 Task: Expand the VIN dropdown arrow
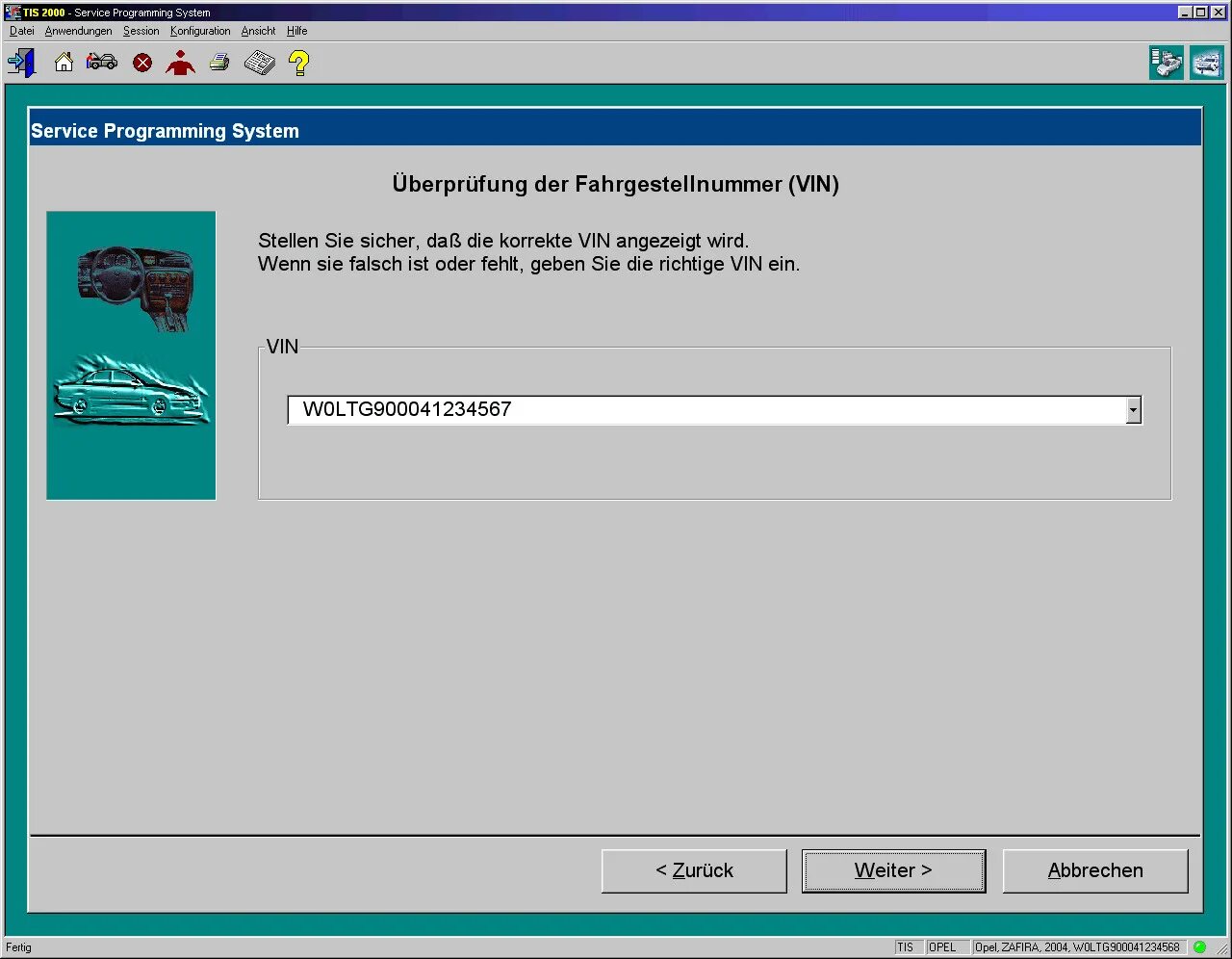(1133, 410)
